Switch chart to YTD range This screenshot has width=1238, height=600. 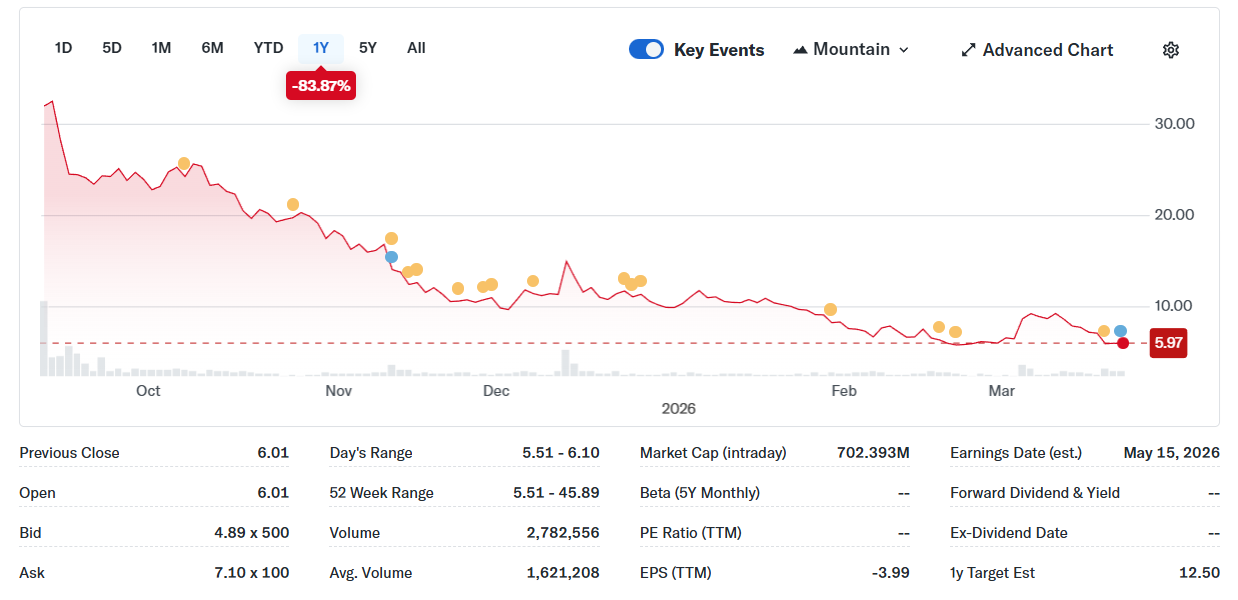(268, 48)
